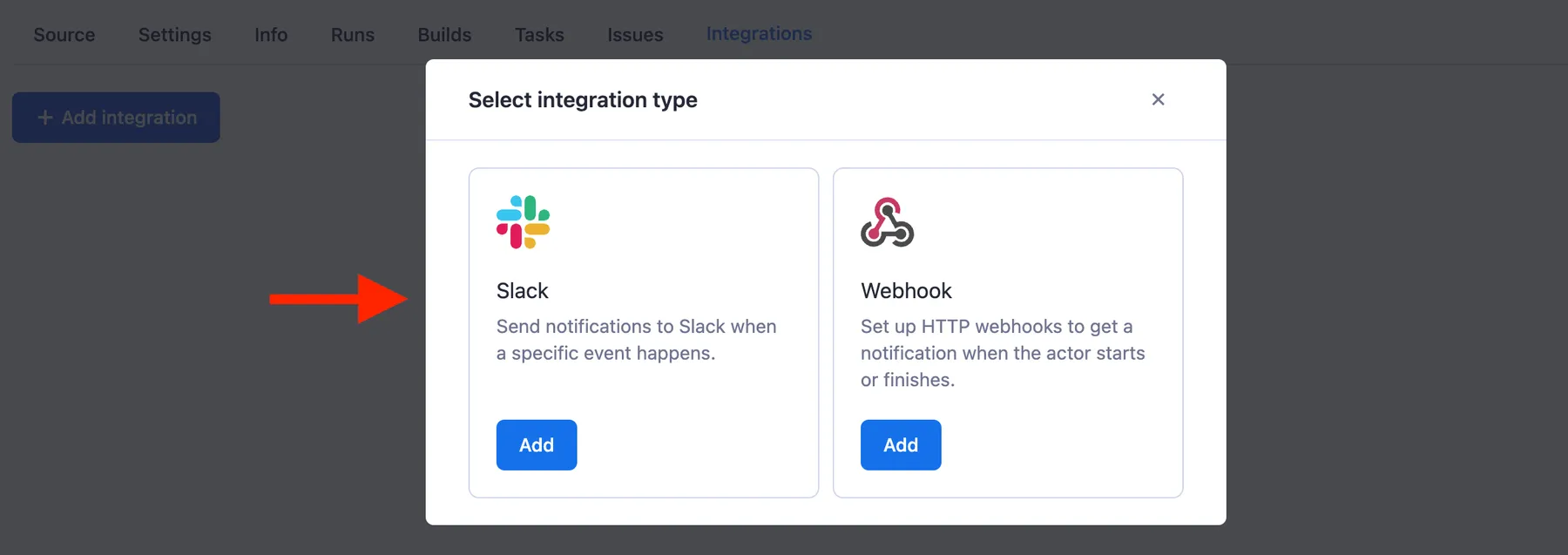Add the Slack integration
1568x555 pixels.
pos(537,445)
